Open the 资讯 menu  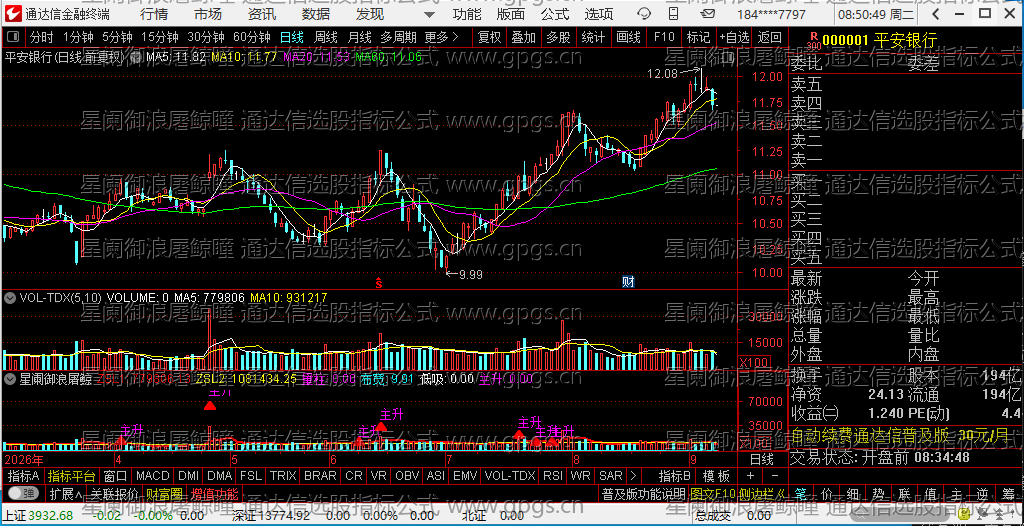tap(263, 14)
